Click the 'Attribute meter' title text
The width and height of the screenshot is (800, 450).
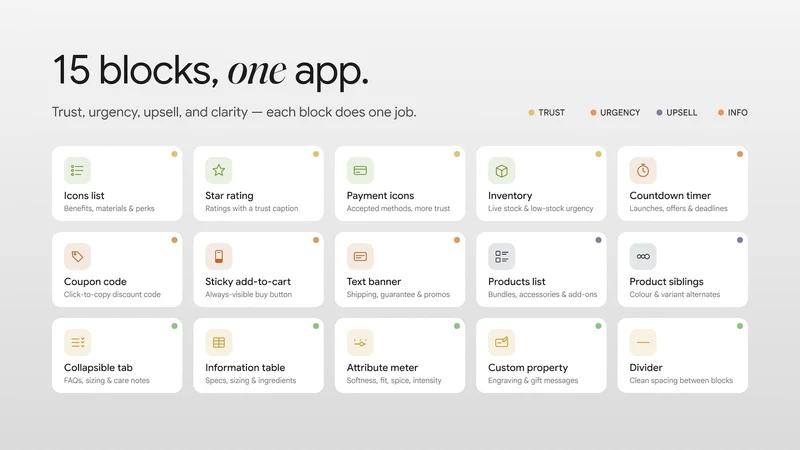tap(382, 367)
